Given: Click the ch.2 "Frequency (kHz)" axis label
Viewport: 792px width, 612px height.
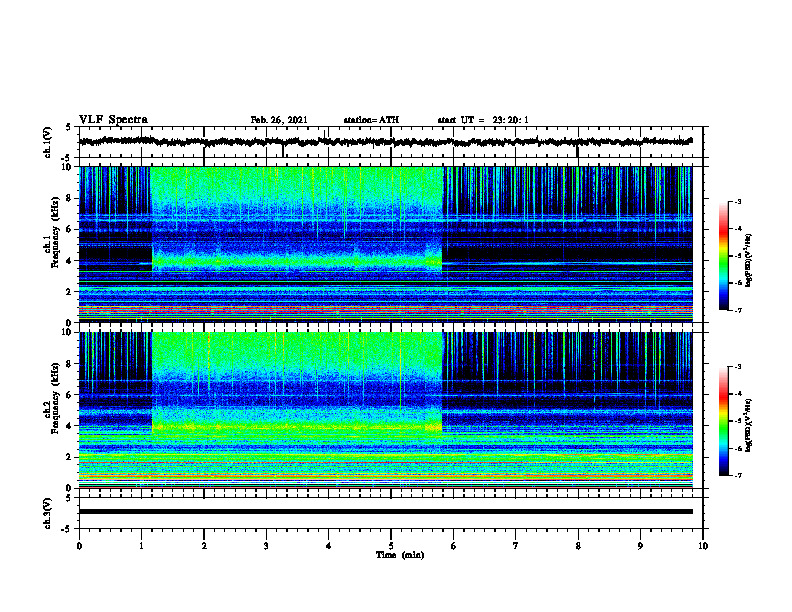Looking at the screenshot, I should [x=56, y=398].
